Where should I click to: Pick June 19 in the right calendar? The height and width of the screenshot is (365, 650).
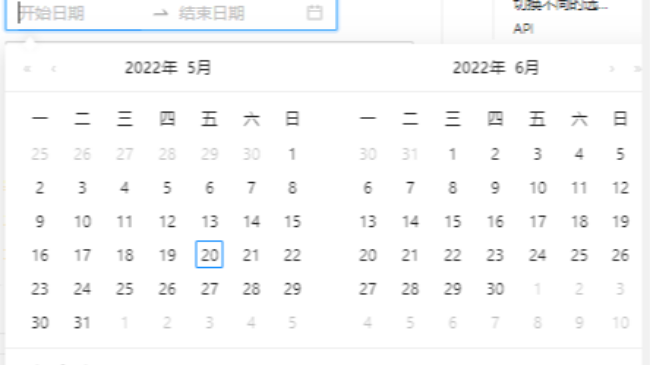(x=620, y=221)
